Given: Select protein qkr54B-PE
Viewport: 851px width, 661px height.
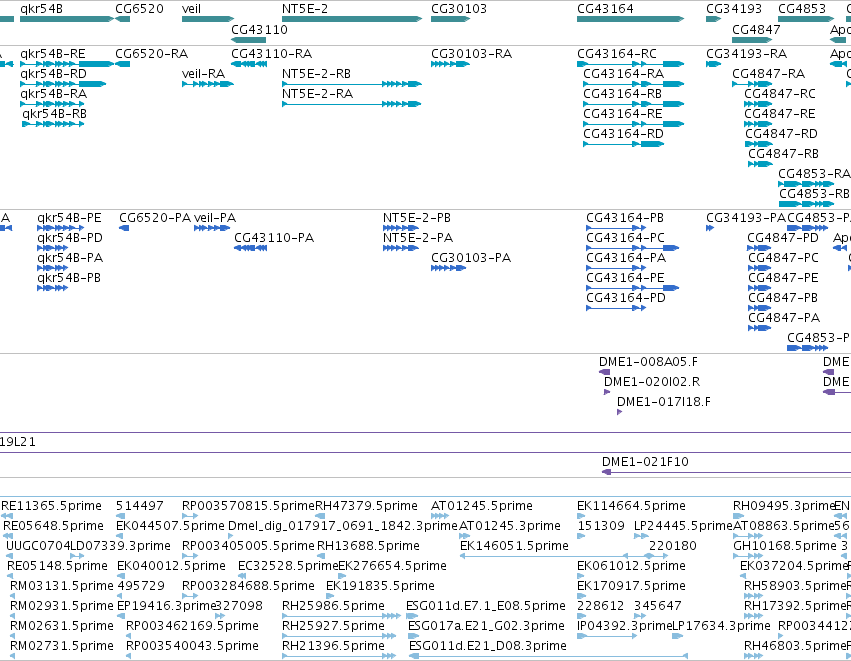Looking at the screenshot, I should (60, 228).
